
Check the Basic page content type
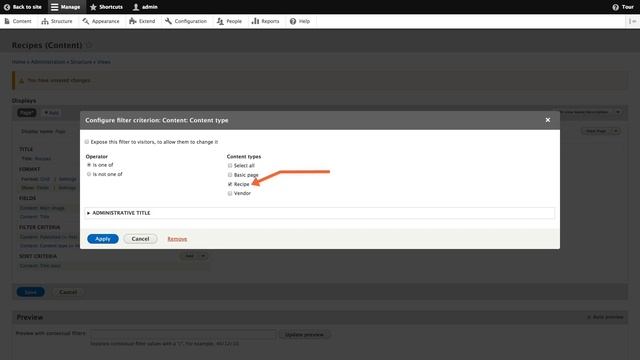pos(230,175)
